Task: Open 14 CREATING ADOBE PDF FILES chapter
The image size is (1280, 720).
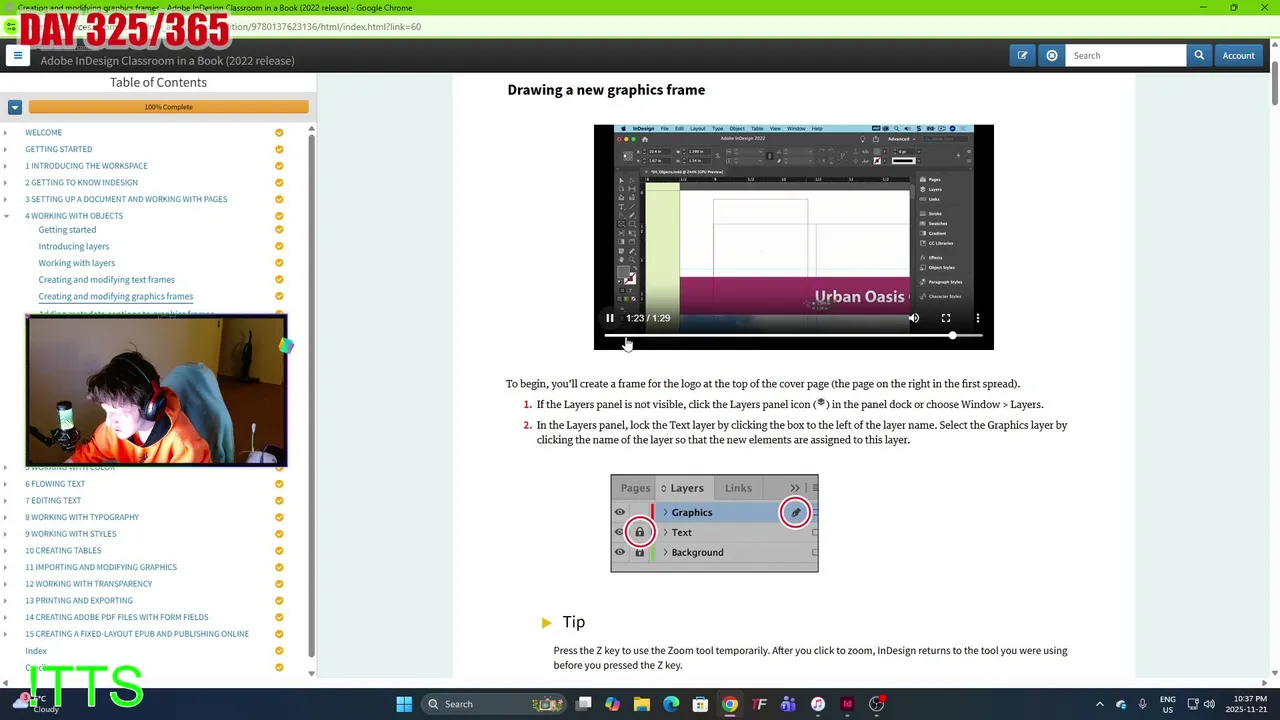Action: pos(117,617)
